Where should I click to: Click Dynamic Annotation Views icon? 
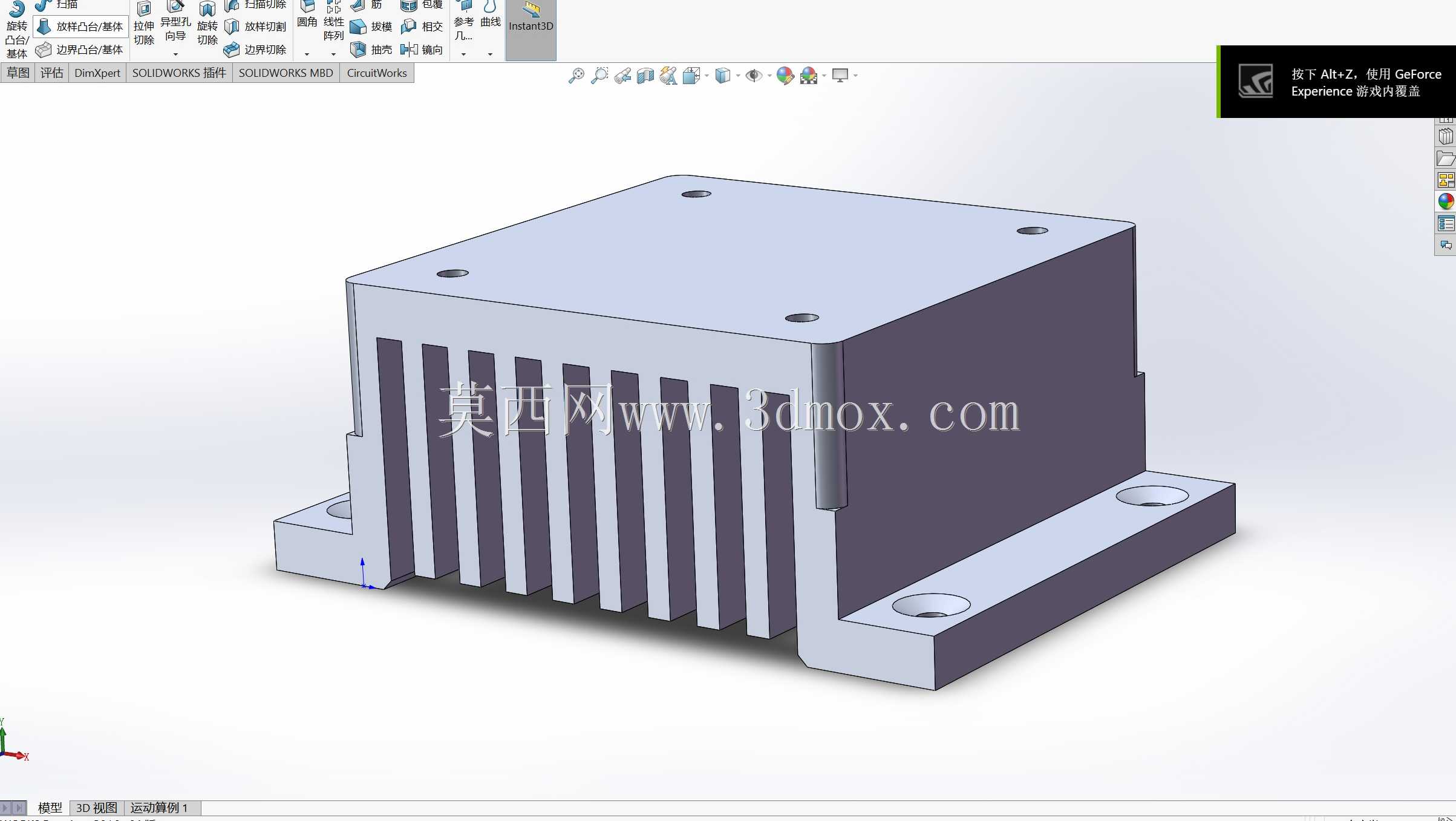tap(668, 76)
